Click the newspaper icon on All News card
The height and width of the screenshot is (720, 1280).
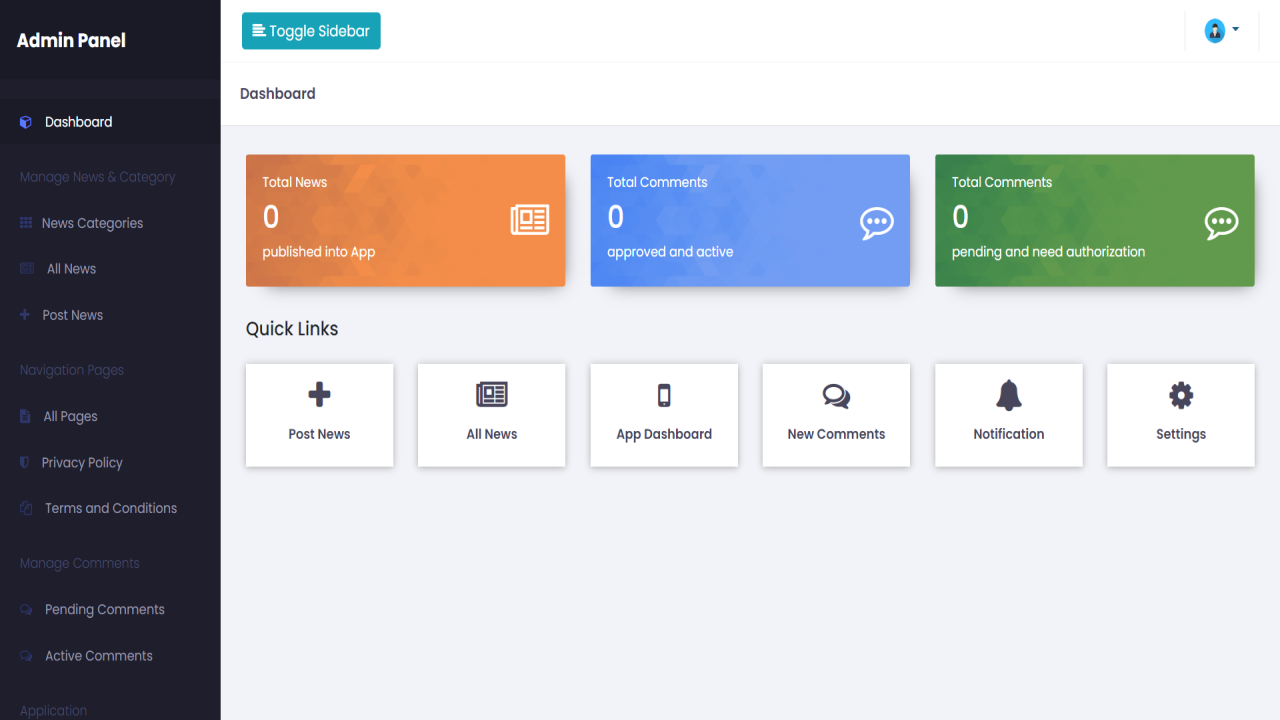coord(492,395)
